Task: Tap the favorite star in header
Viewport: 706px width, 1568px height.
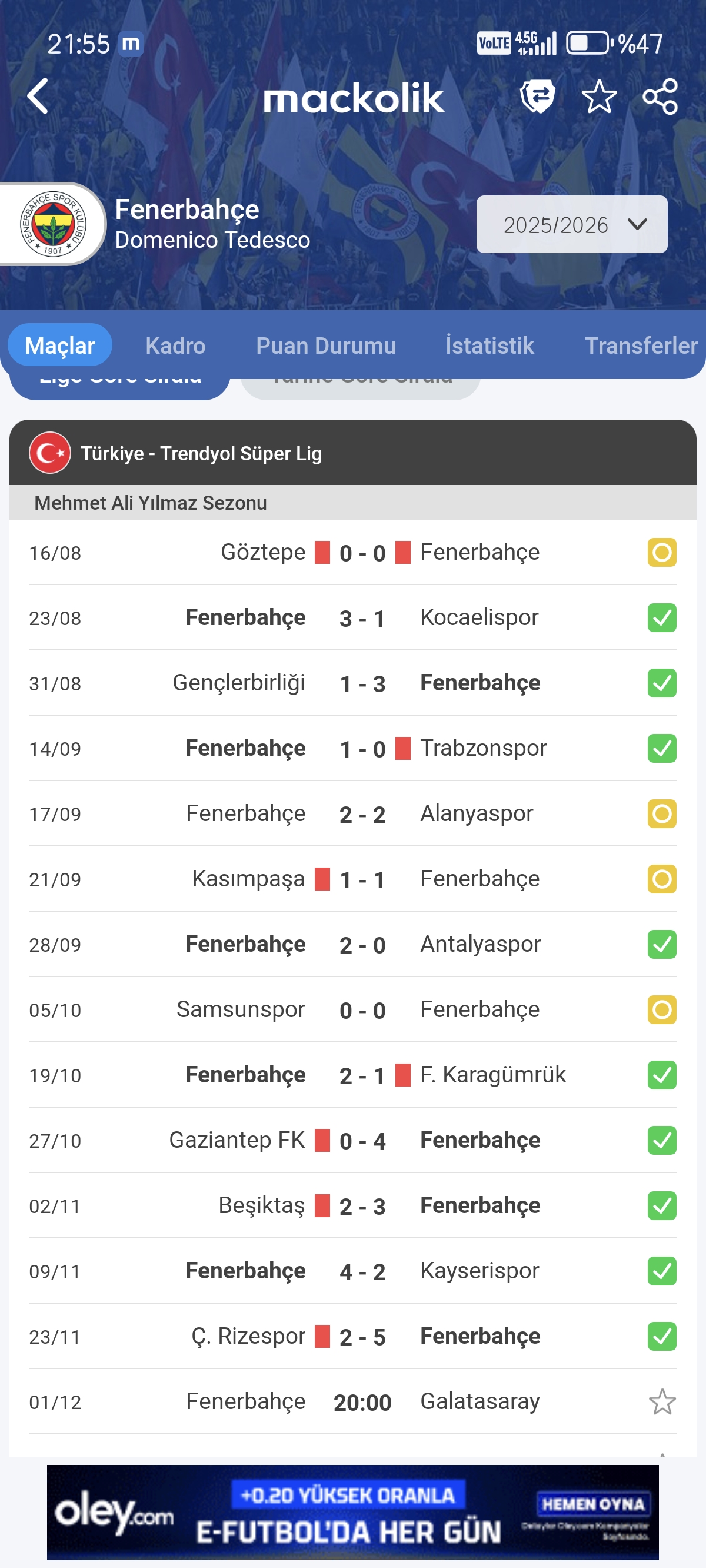Action: [599, 96]
